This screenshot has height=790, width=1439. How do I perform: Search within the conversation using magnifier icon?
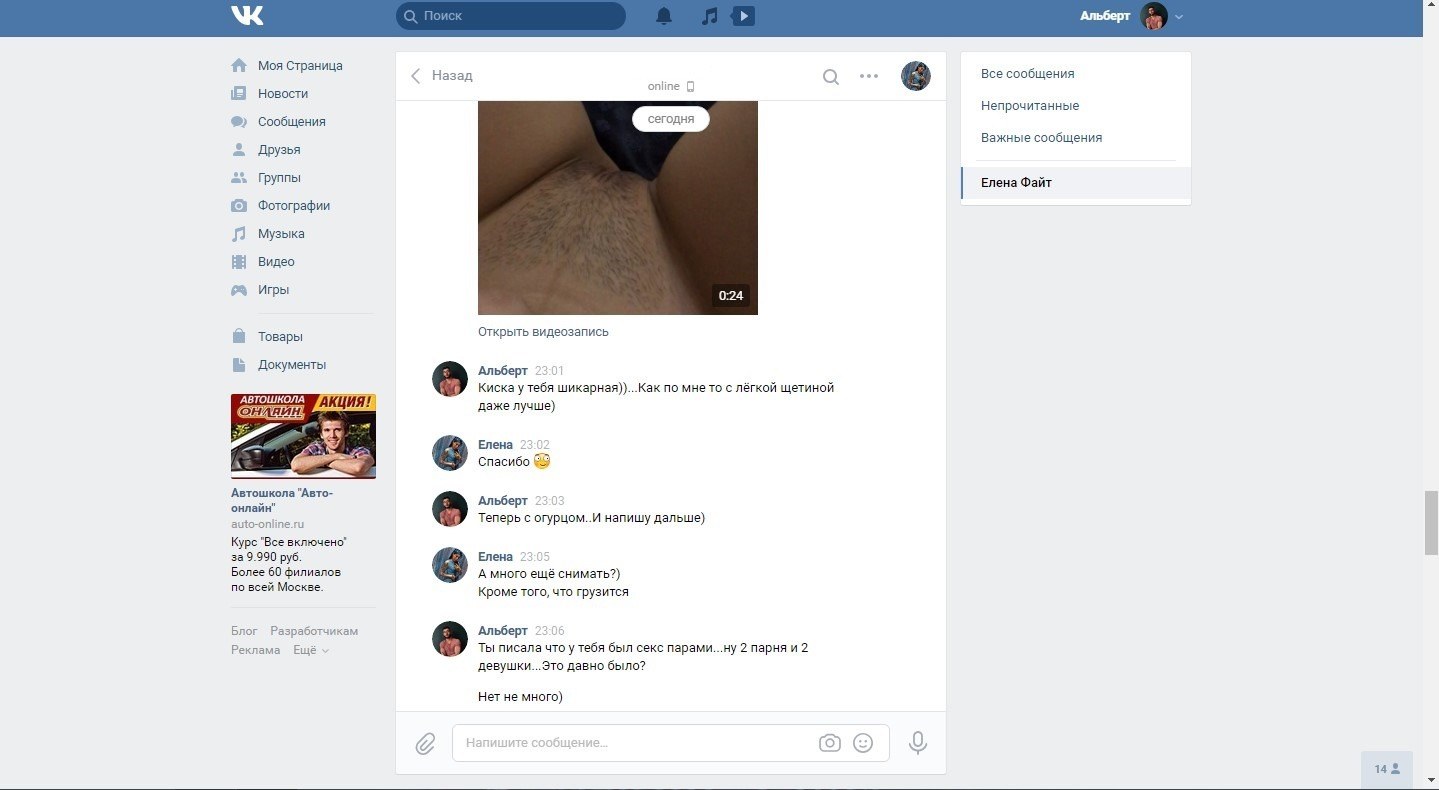[x=830, y=76]
